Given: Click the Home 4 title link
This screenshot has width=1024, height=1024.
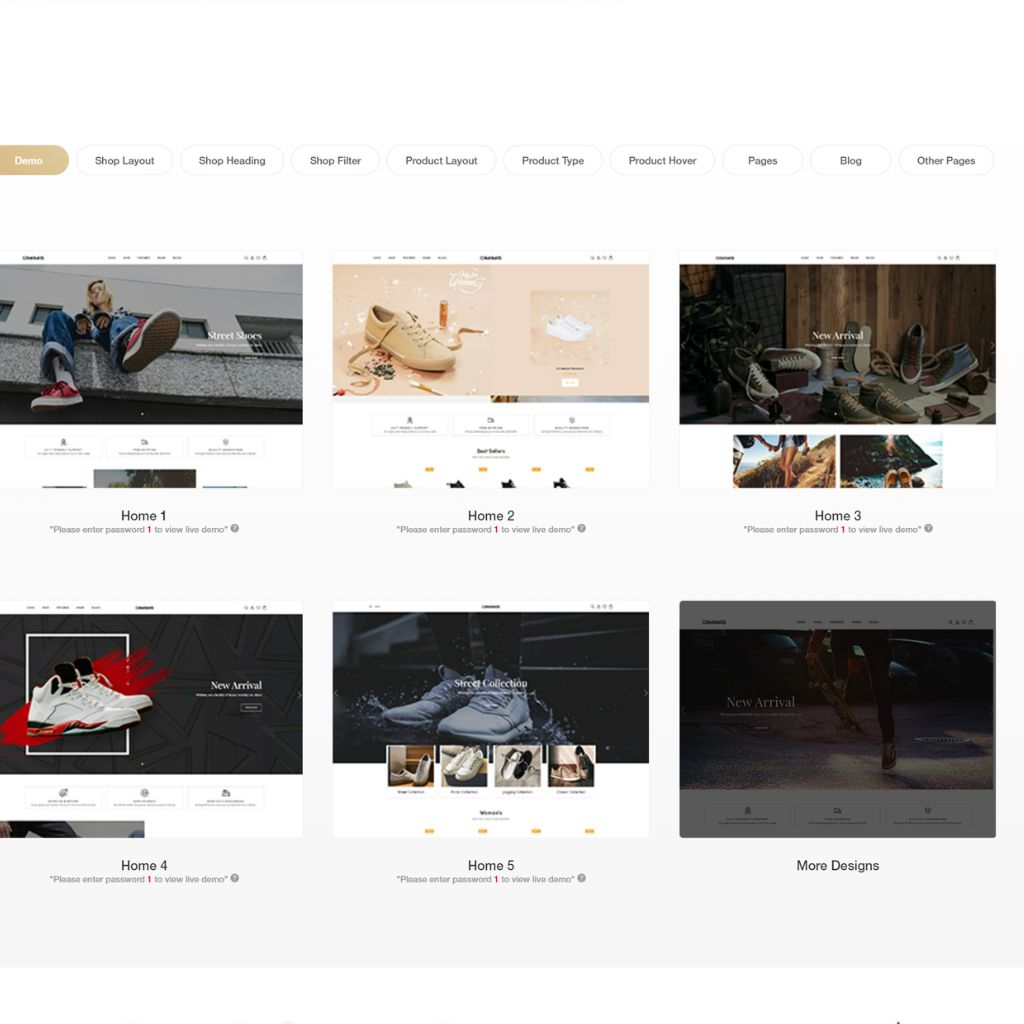Looking at the screenshot, I should pyautogui.click(x=144, y=865).
